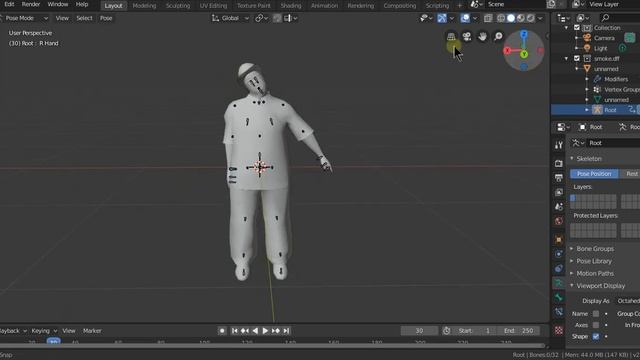Image resolution: width=640 pixels, height=360 pixels.
Task: Open the Render menu
Action: pos(31,4)
